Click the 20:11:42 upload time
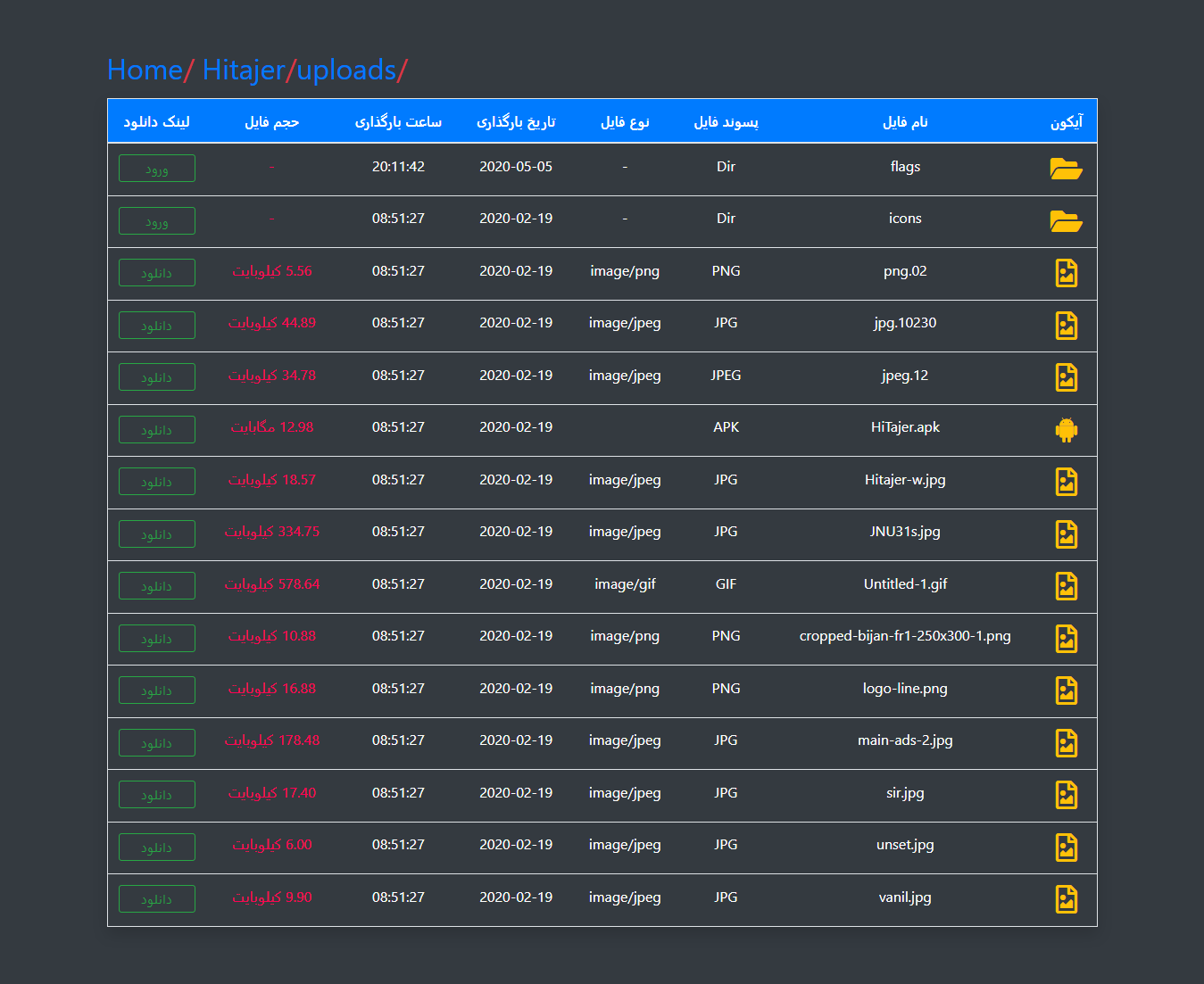The image size is (1204, 984). (398, 167)
